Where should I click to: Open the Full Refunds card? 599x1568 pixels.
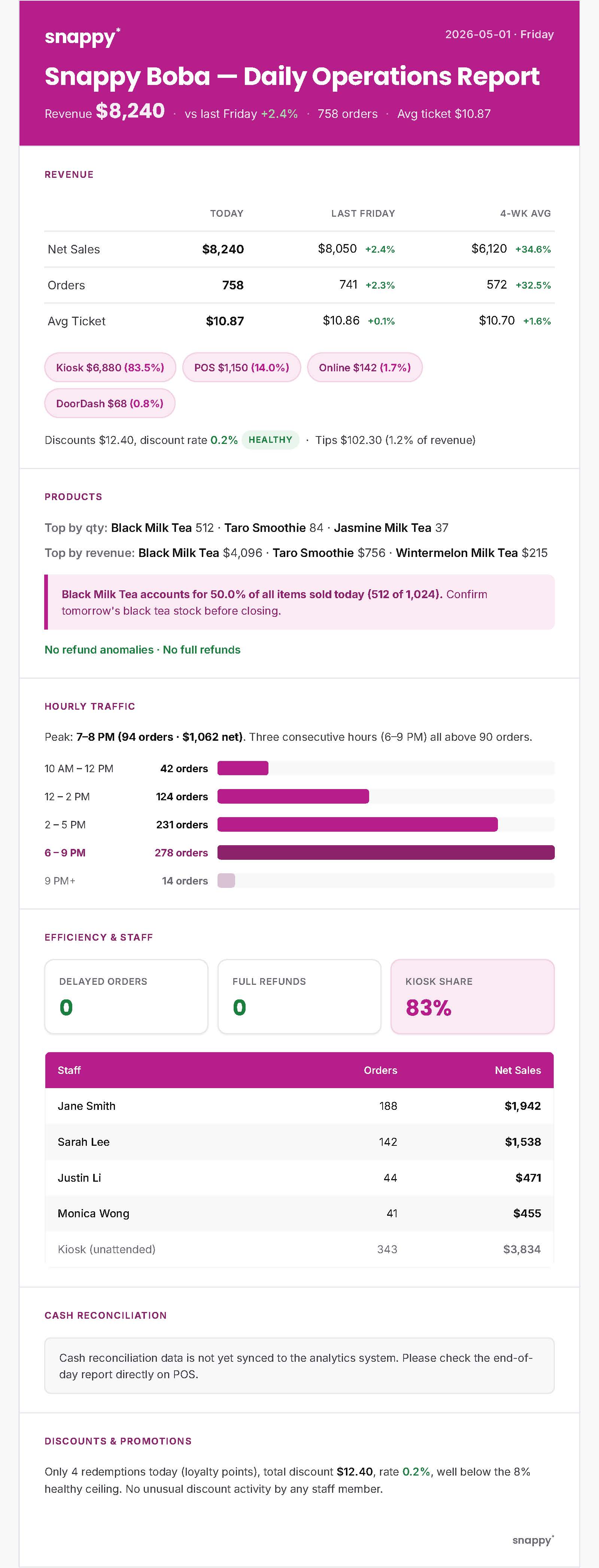point(299,996)
